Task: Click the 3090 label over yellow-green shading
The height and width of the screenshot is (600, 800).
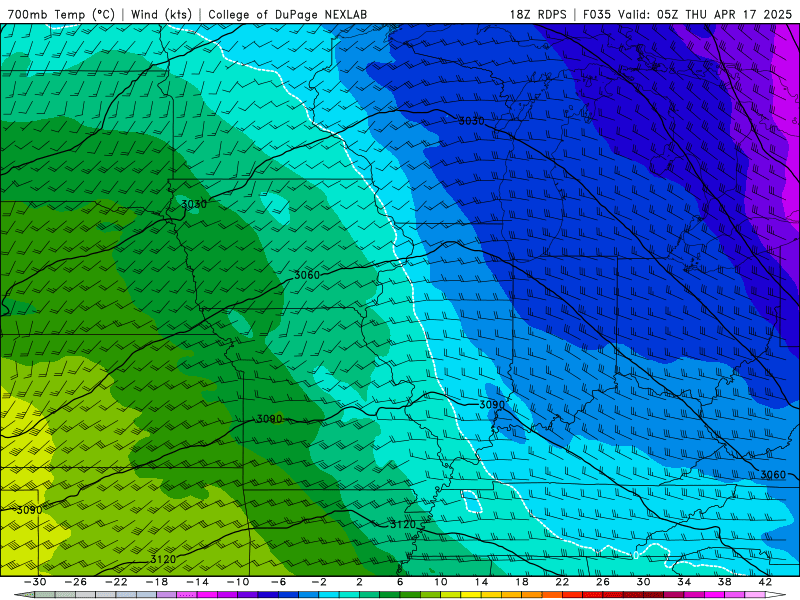Action: [x=29, y=510]
